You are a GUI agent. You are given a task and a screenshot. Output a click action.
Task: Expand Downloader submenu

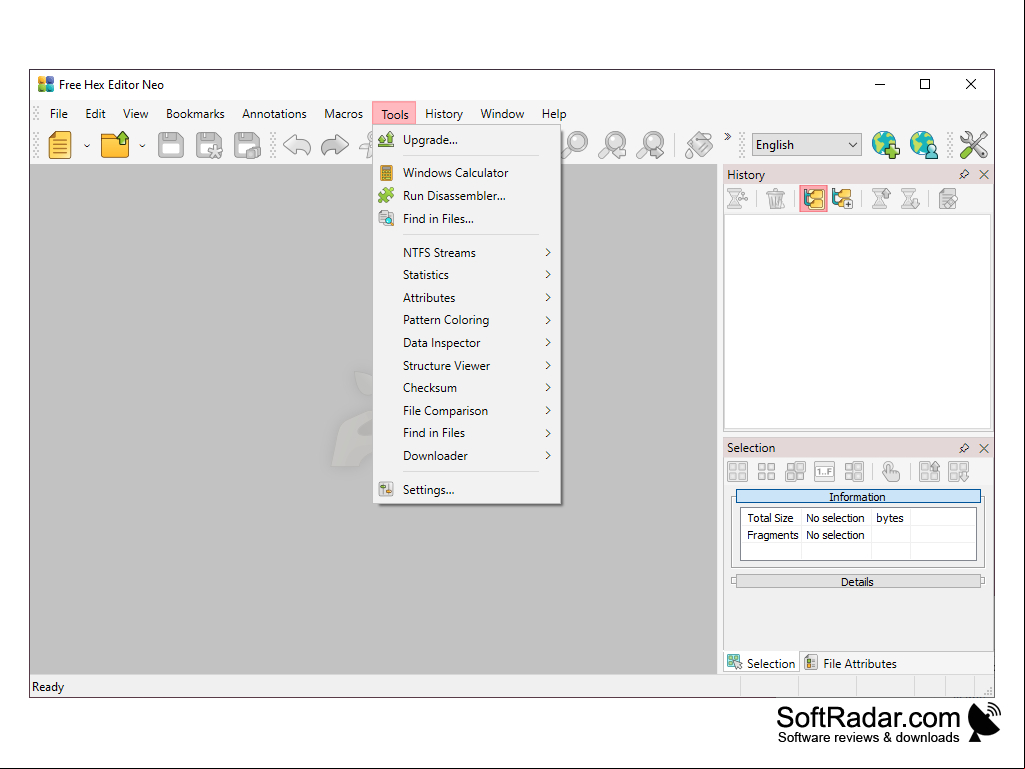pyautogui.click(x=467, y=456)
